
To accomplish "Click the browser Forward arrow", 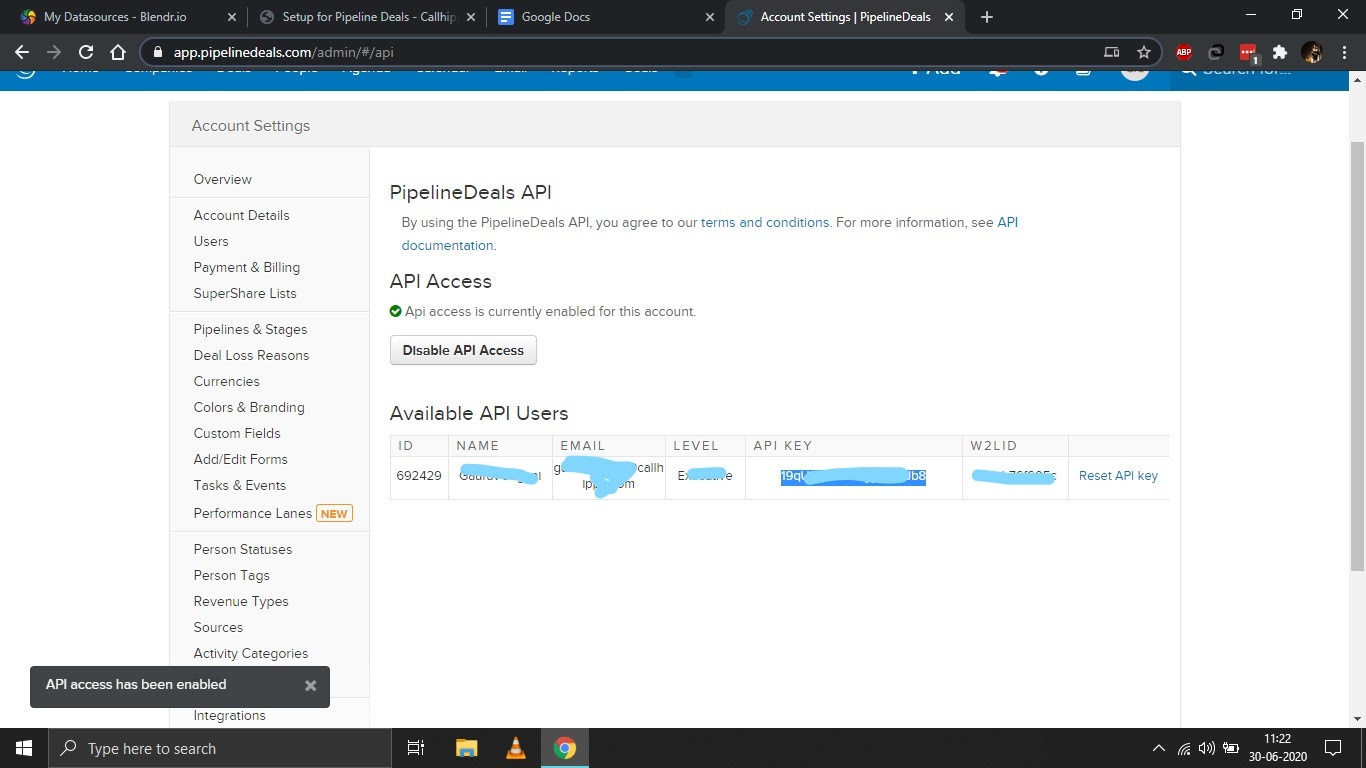I will tap(54, 52).
